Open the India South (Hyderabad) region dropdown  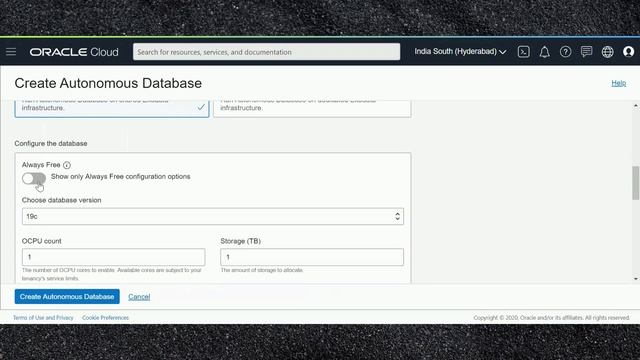point(460,51)
